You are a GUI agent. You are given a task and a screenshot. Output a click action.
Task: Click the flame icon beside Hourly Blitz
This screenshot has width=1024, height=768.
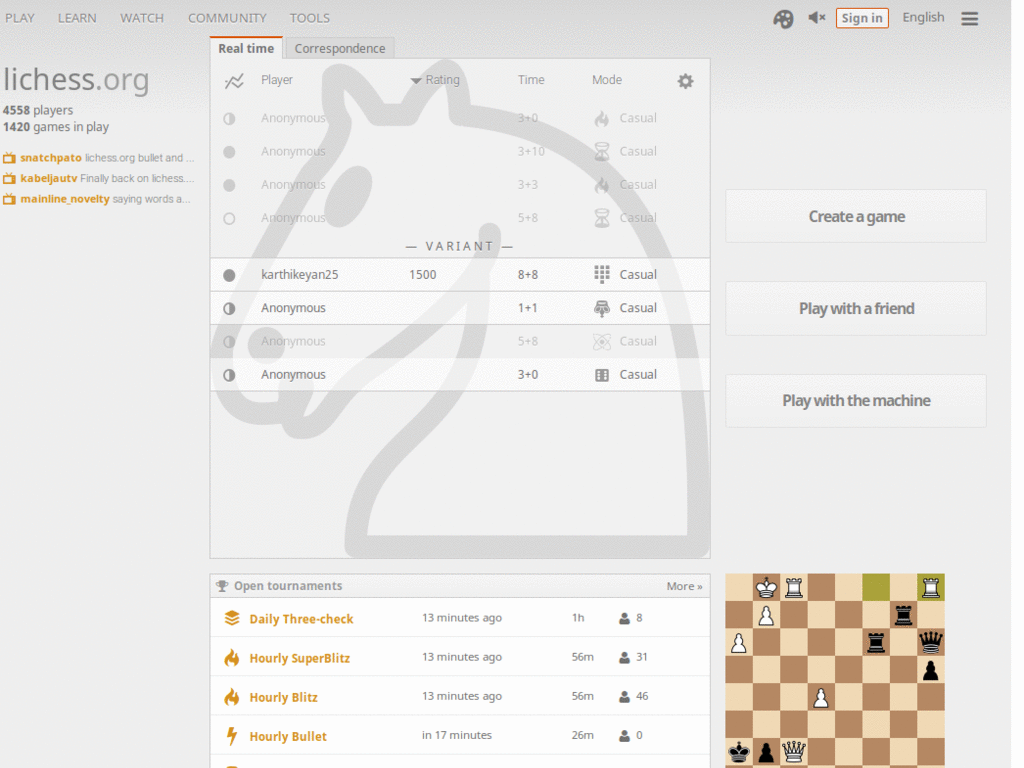tap(232, 697)
